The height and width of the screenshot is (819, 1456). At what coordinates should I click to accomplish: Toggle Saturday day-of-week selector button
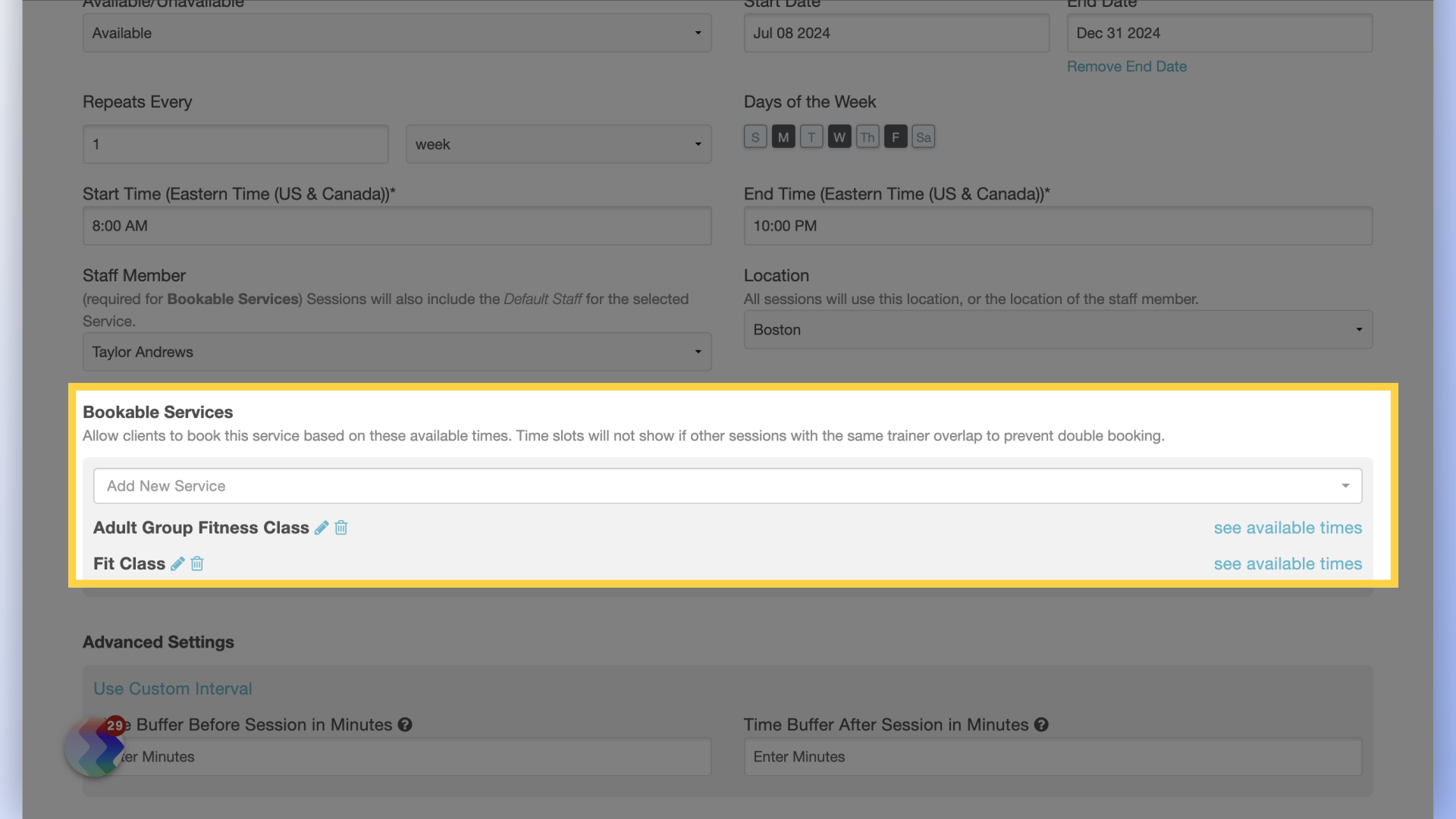tap(921, 135)
